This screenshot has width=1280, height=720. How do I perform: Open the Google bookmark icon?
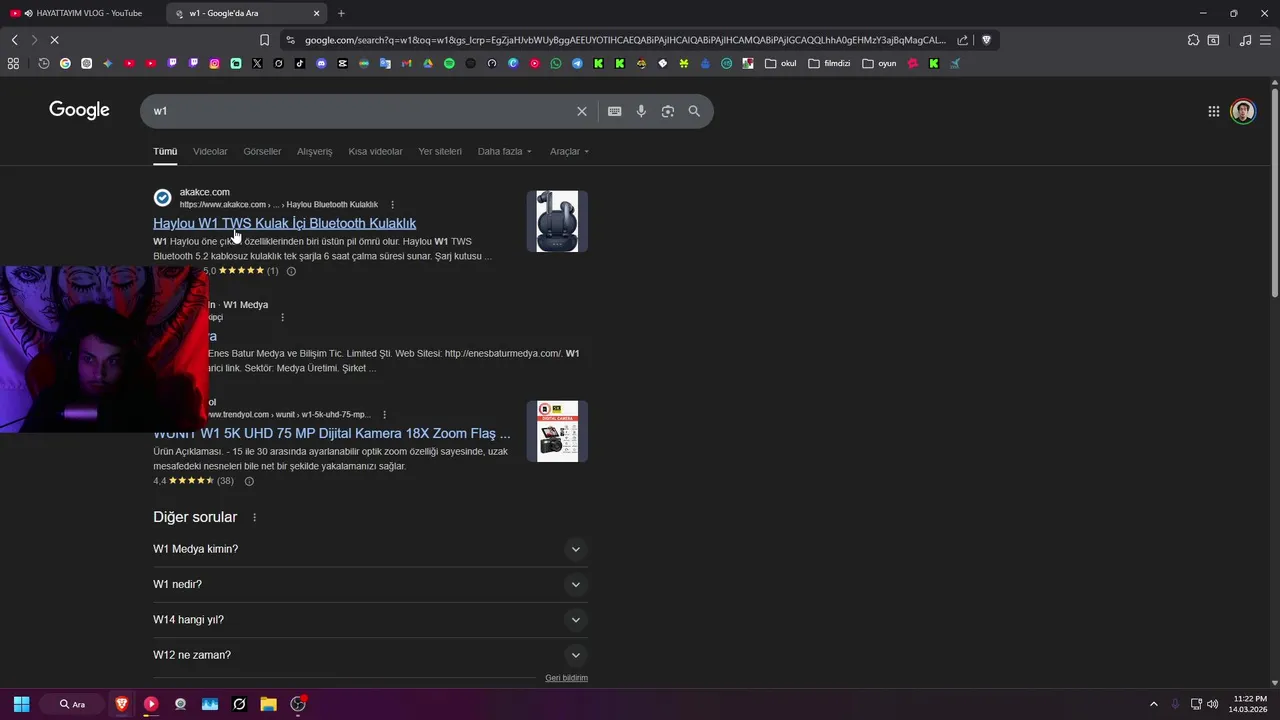click(x=65, y=63)
